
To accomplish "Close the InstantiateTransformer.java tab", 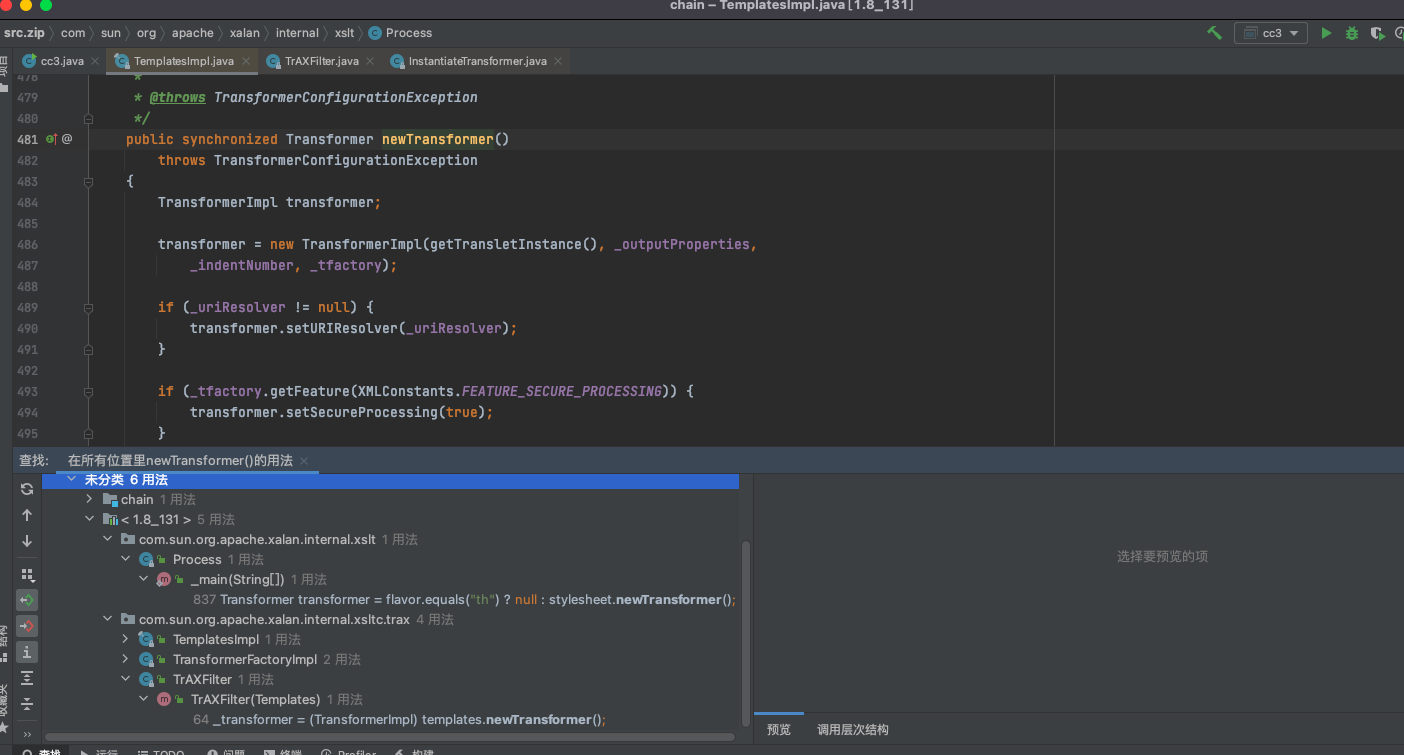I will pyautogui.click(x=557, y=61).
